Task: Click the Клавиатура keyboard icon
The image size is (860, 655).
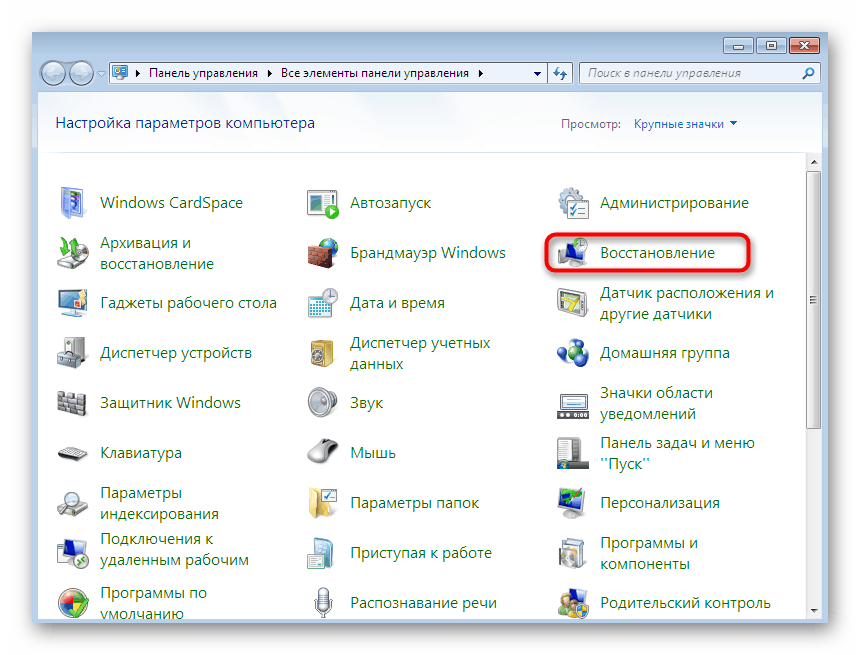Action: click(x=72, y=453)
